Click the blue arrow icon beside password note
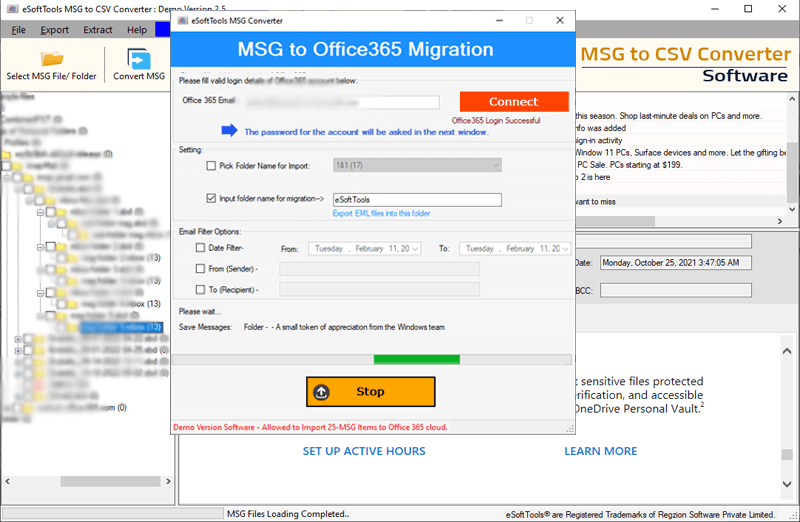 [229, 130]
